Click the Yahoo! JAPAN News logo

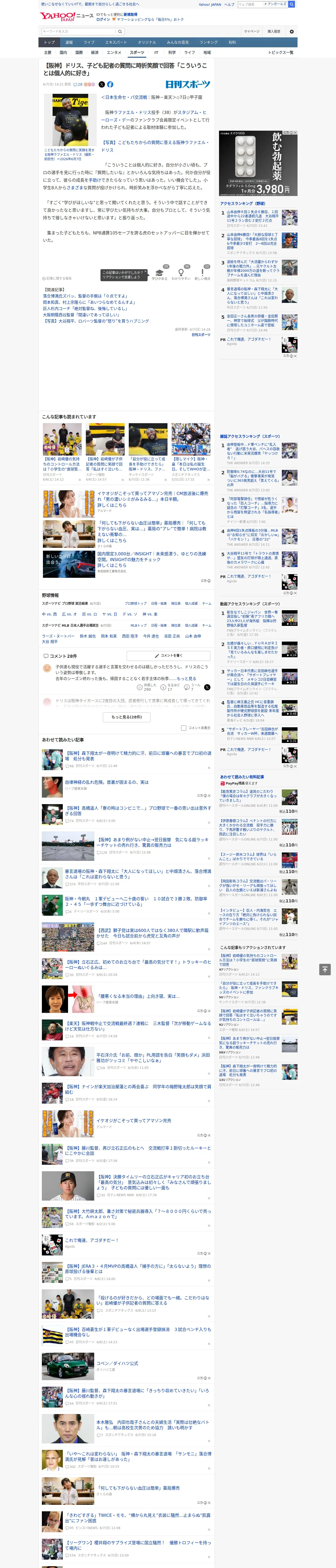click(x=66, y=16)
